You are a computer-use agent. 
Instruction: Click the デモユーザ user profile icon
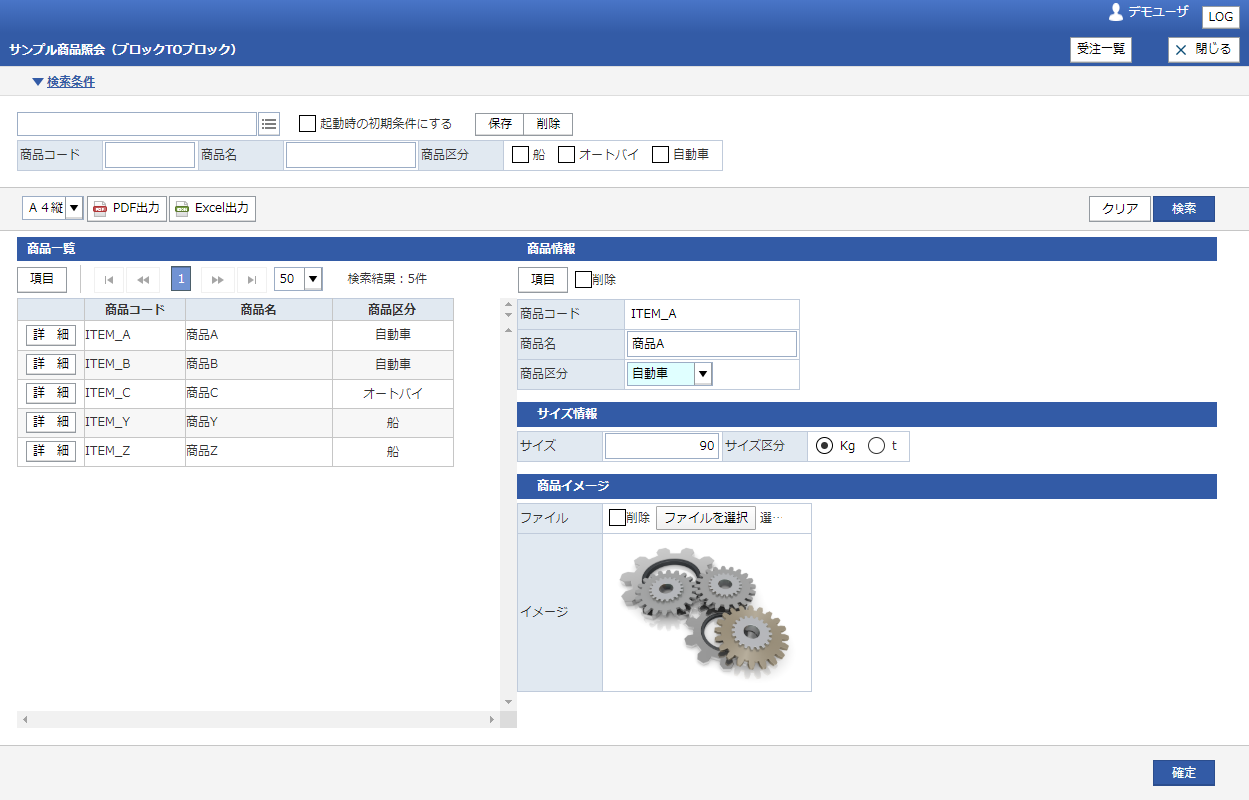pos(1117,12)
